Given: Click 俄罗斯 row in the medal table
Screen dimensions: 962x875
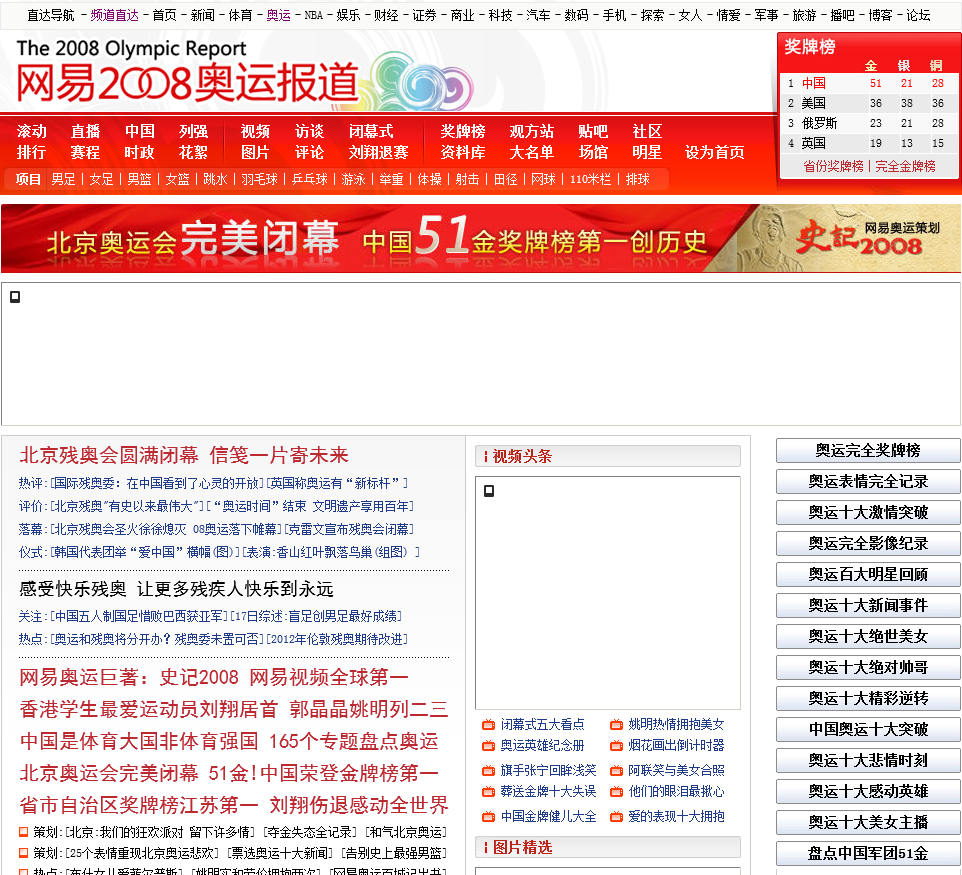Looking at the screenshot, I should tap(869, 123).
